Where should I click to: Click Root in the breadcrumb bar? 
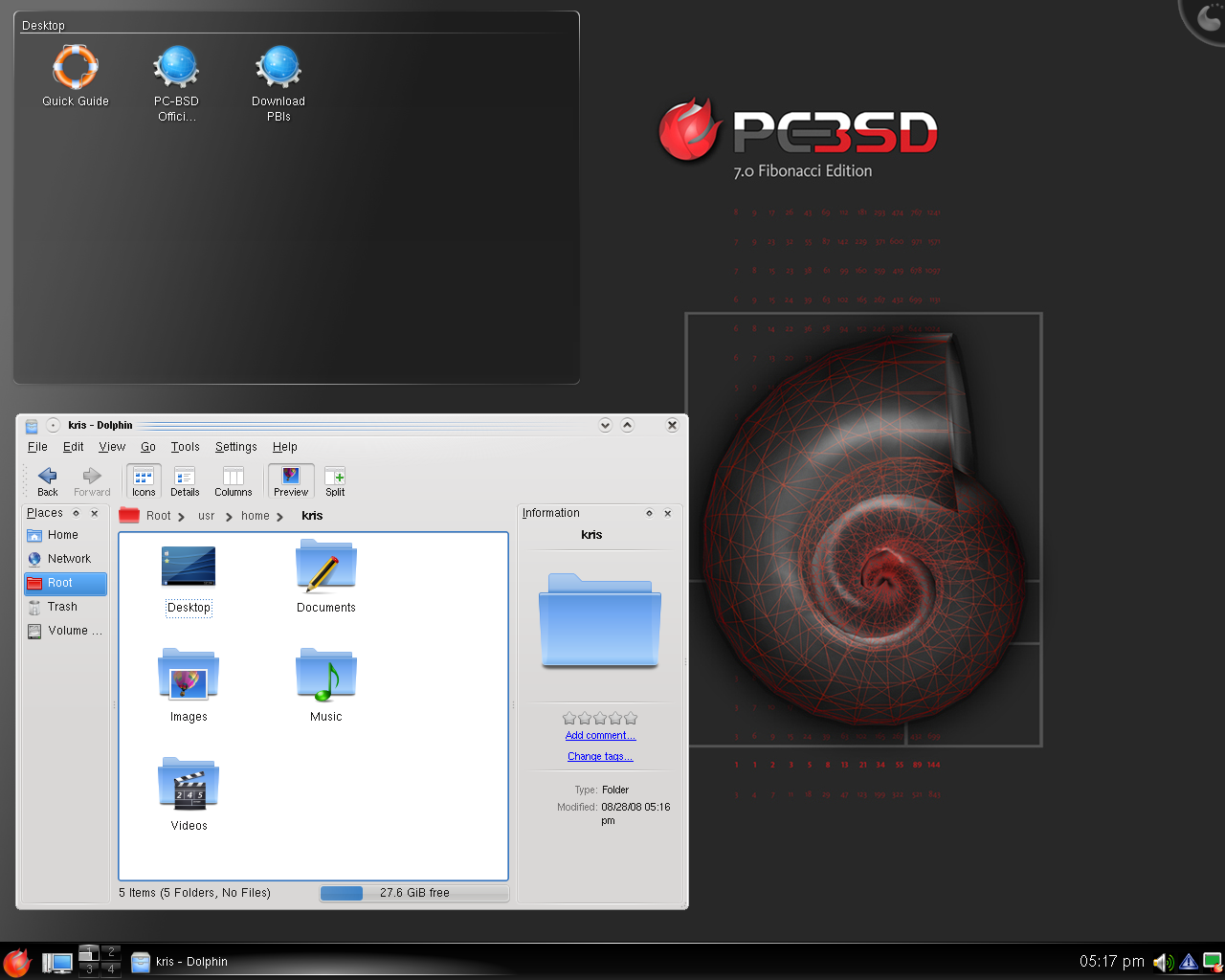coord(158,516)
